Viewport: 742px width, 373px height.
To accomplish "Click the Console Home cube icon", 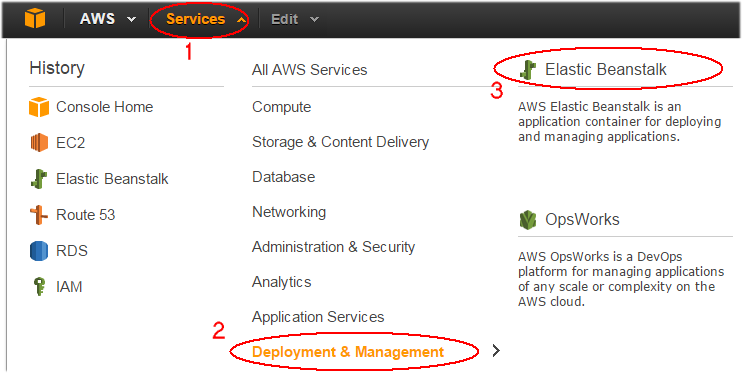I will [39, 107].
